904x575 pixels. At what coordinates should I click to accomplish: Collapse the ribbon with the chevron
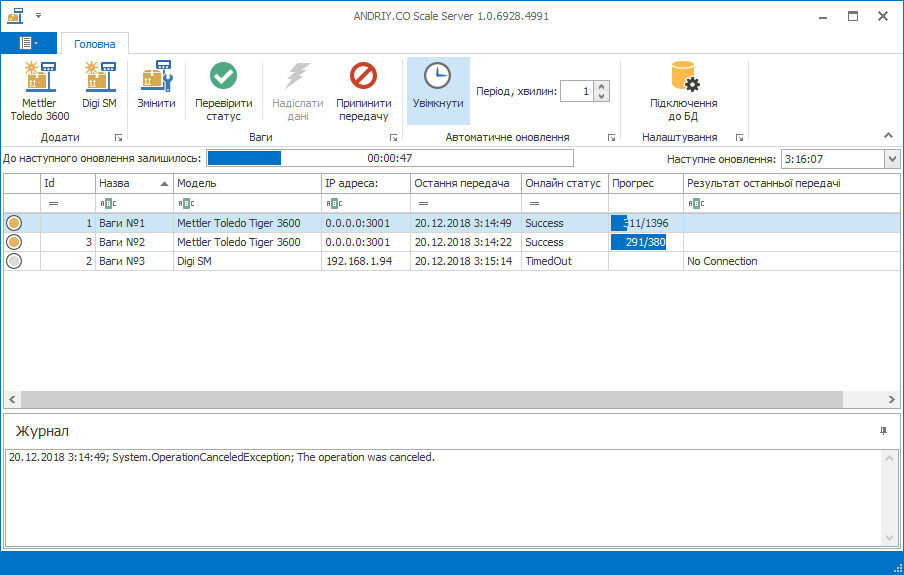point(888,136)
